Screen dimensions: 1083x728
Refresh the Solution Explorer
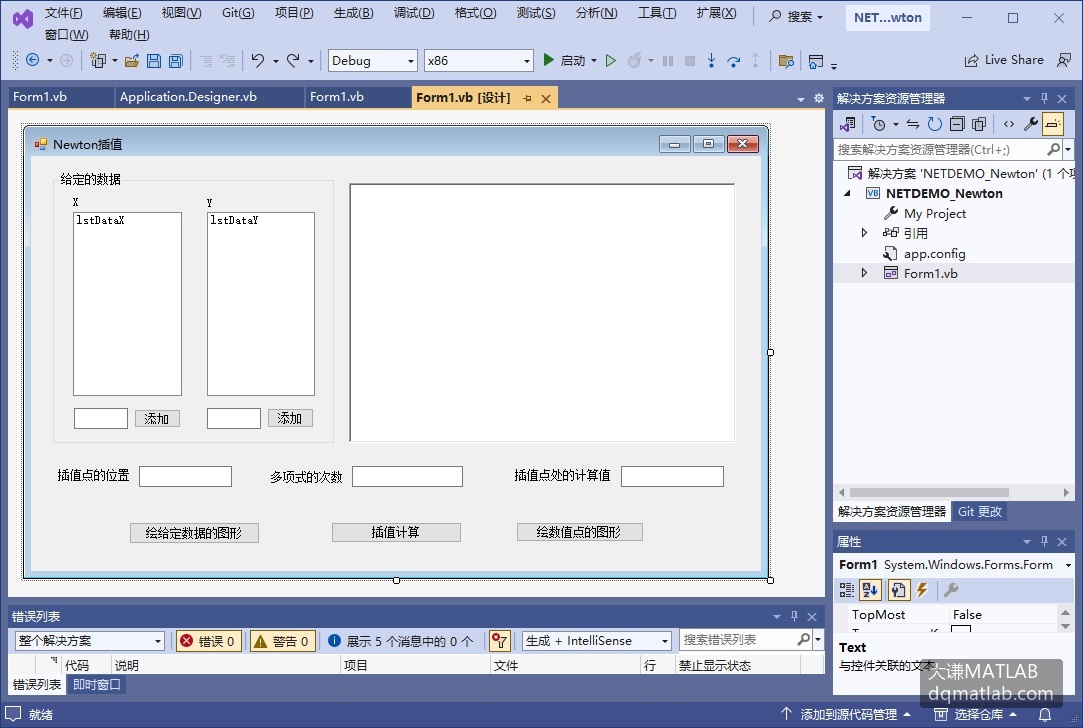pyautogui.click(x=935, y=124)
